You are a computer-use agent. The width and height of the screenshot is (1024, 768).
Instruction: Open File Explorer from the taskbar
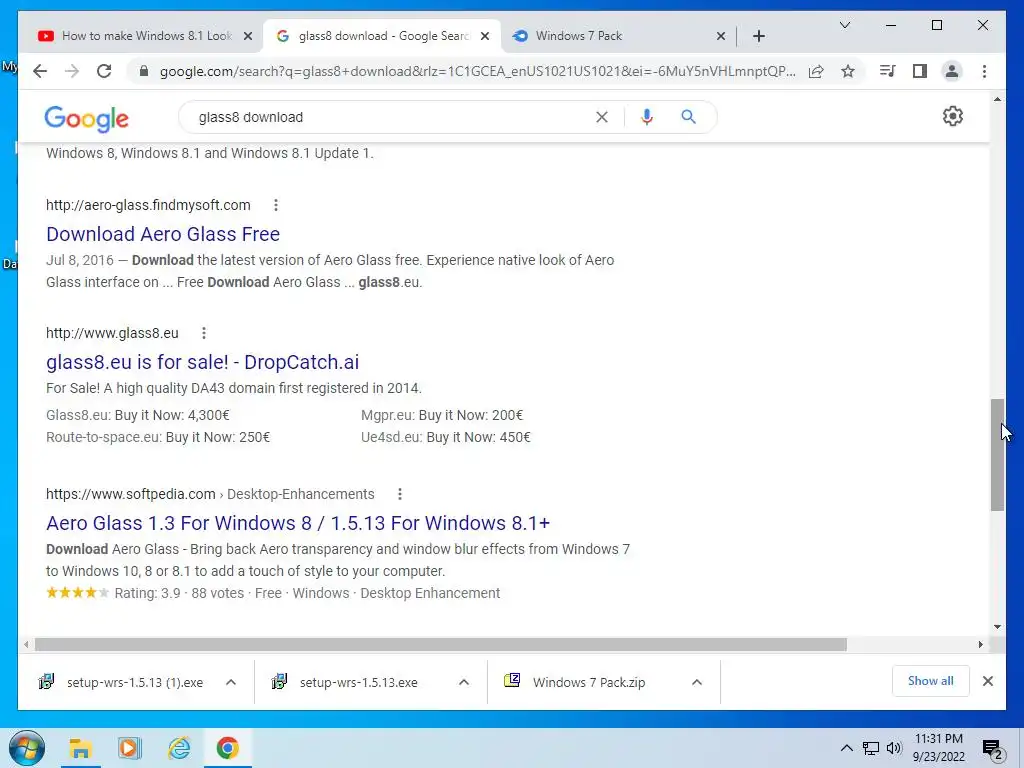tap(80, 748)
